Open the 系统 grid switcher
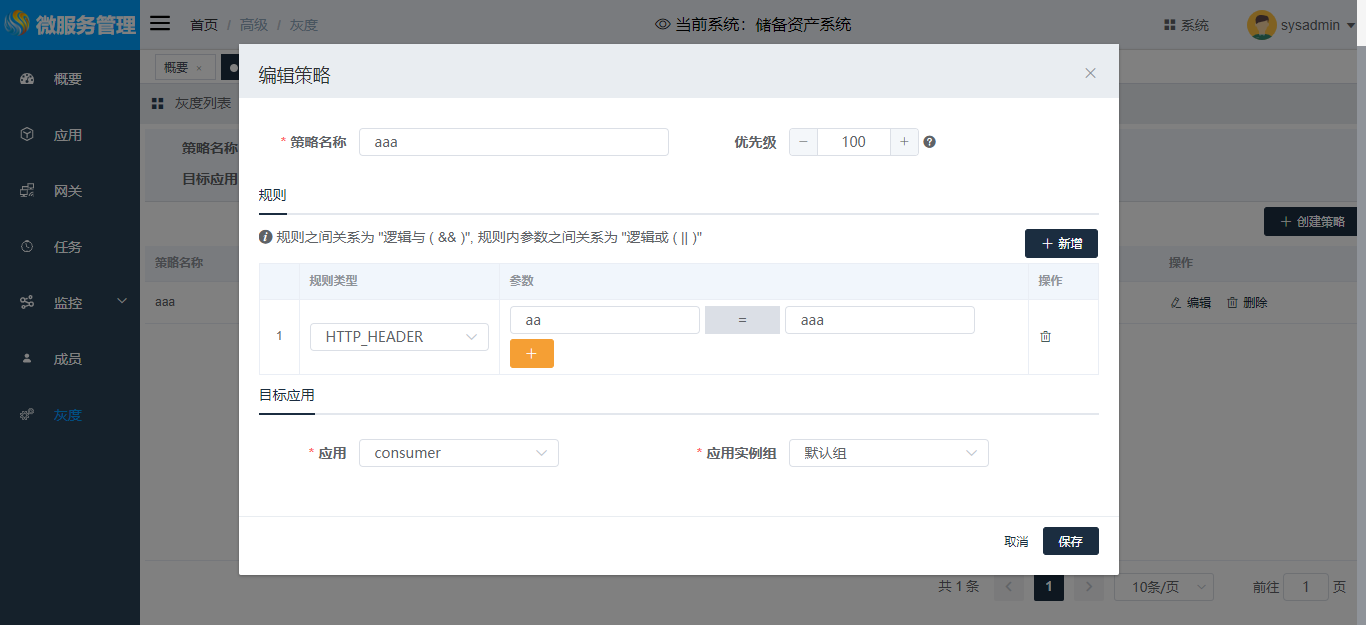Image resolution: width=1366 pixels, height=625 pixels. (1186, 25)
